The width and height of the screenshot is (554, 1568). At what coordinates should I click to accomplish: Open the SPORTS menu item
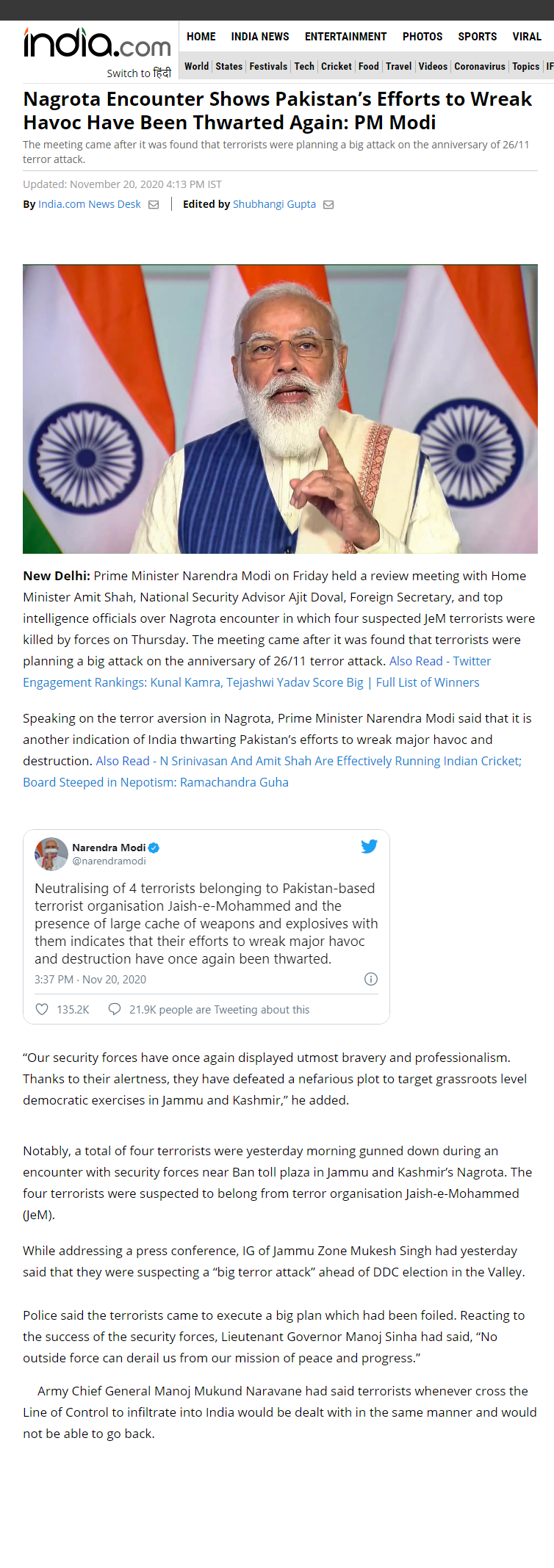pos(478,37)
